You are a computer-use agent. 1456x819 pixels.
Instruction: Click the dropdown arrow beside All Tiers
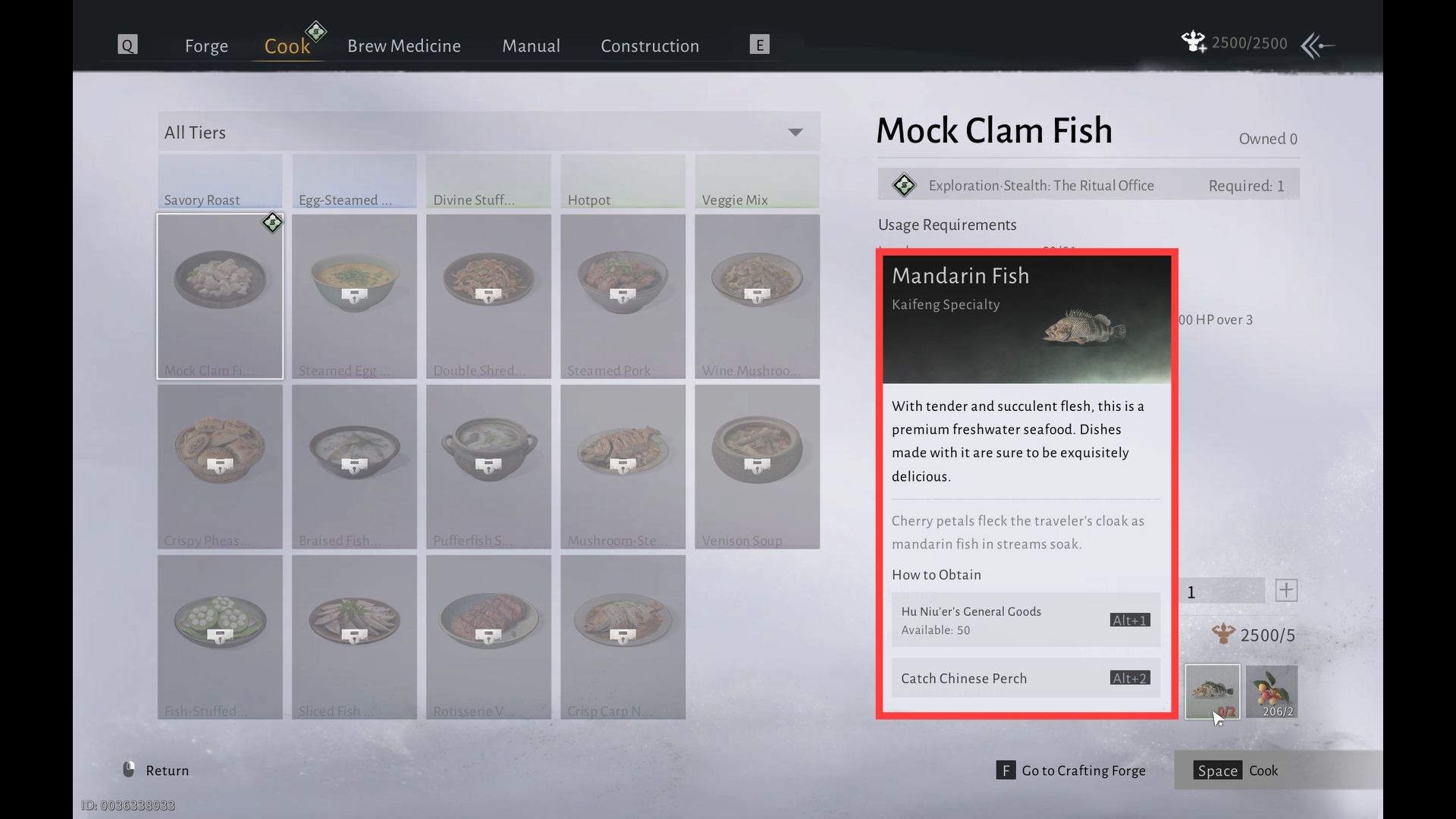coord(795,133)
